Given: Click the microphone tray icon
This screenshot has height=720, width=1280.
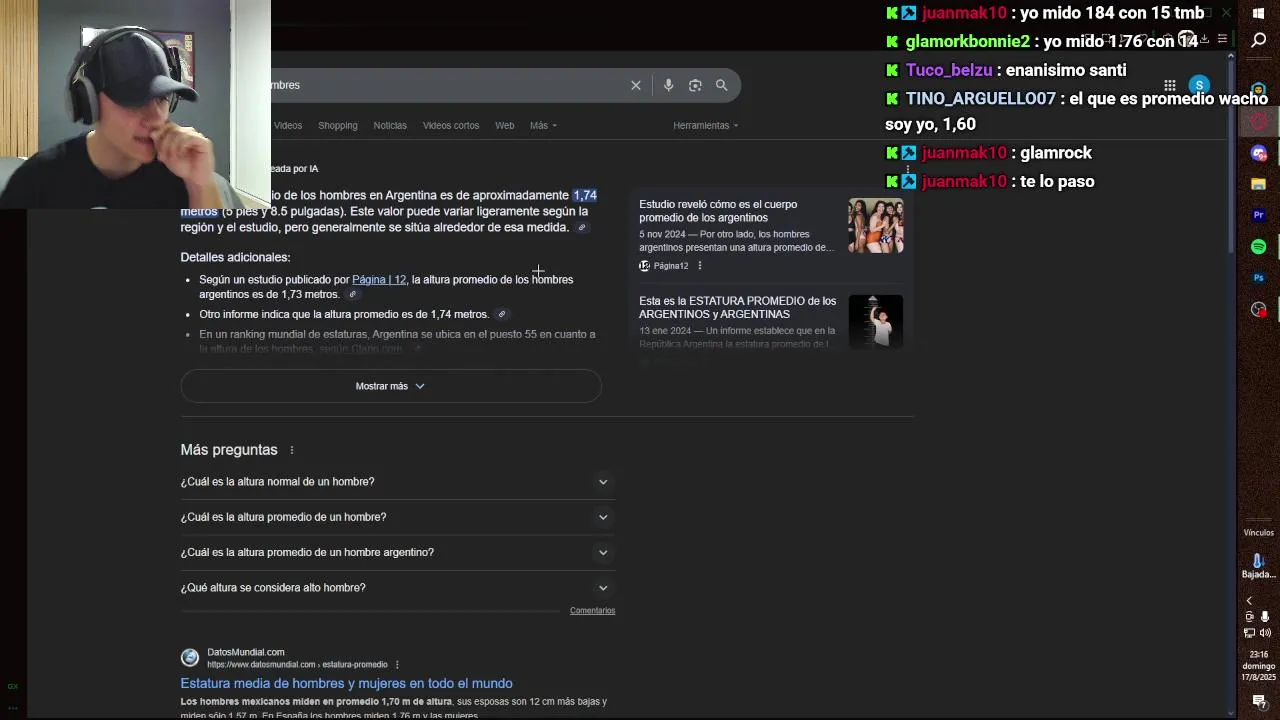Looking at the screenshot, I should [x=1266, y=617].
